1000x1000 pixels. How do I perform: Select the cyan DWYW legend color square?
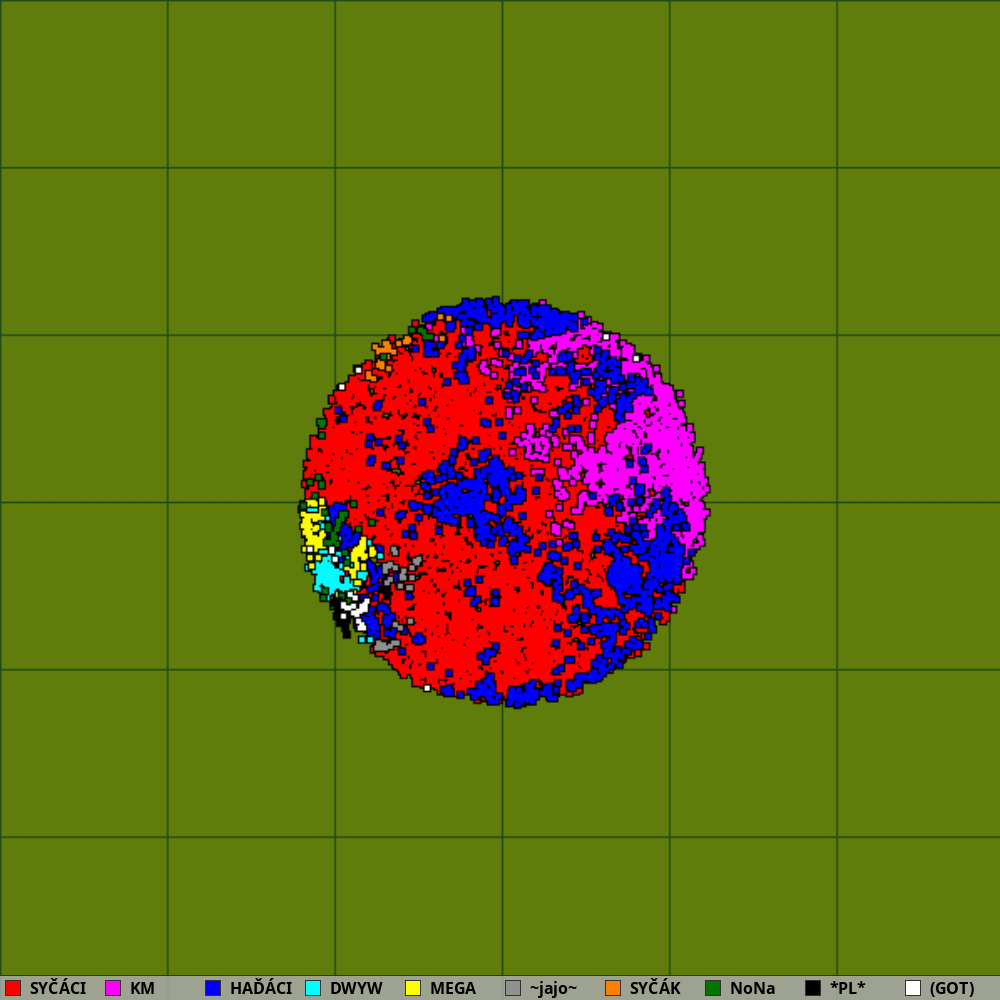[313, 988]
